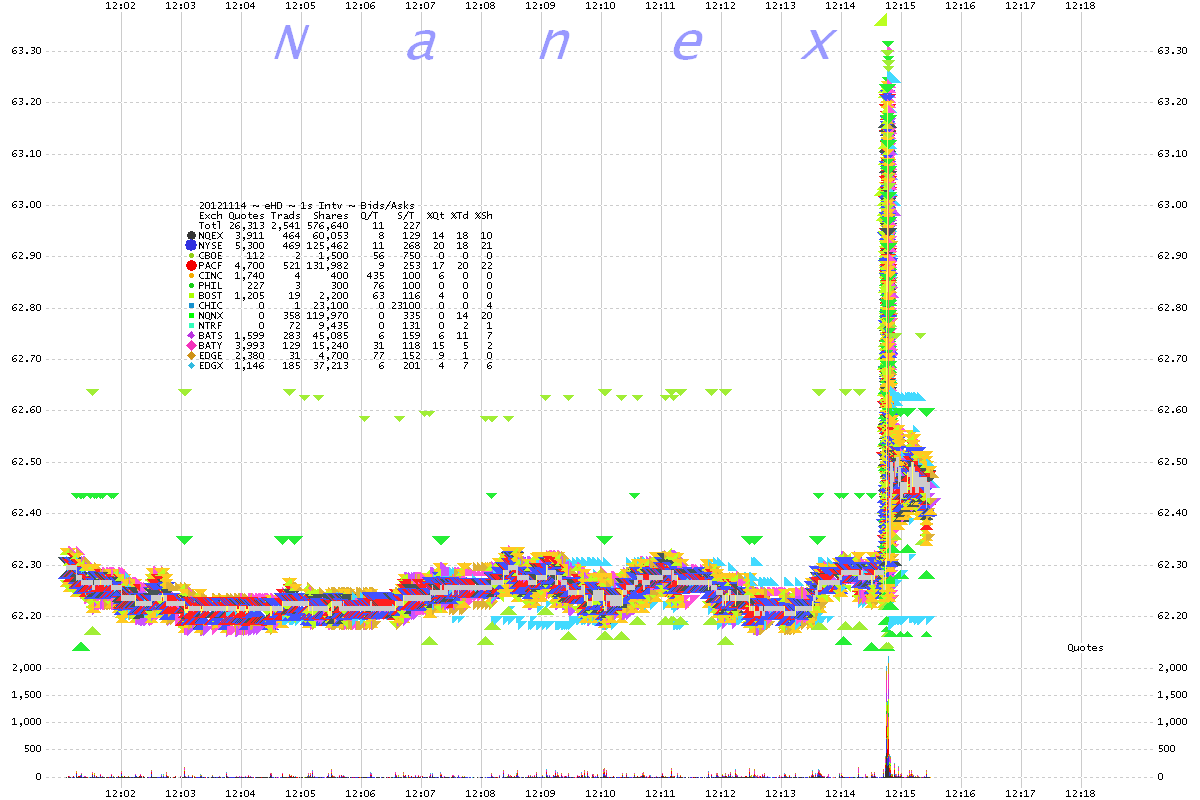Screen dimensions: 1200x800
Task: Click the CHIC S/T value '23100'
Action: [404, 305]
